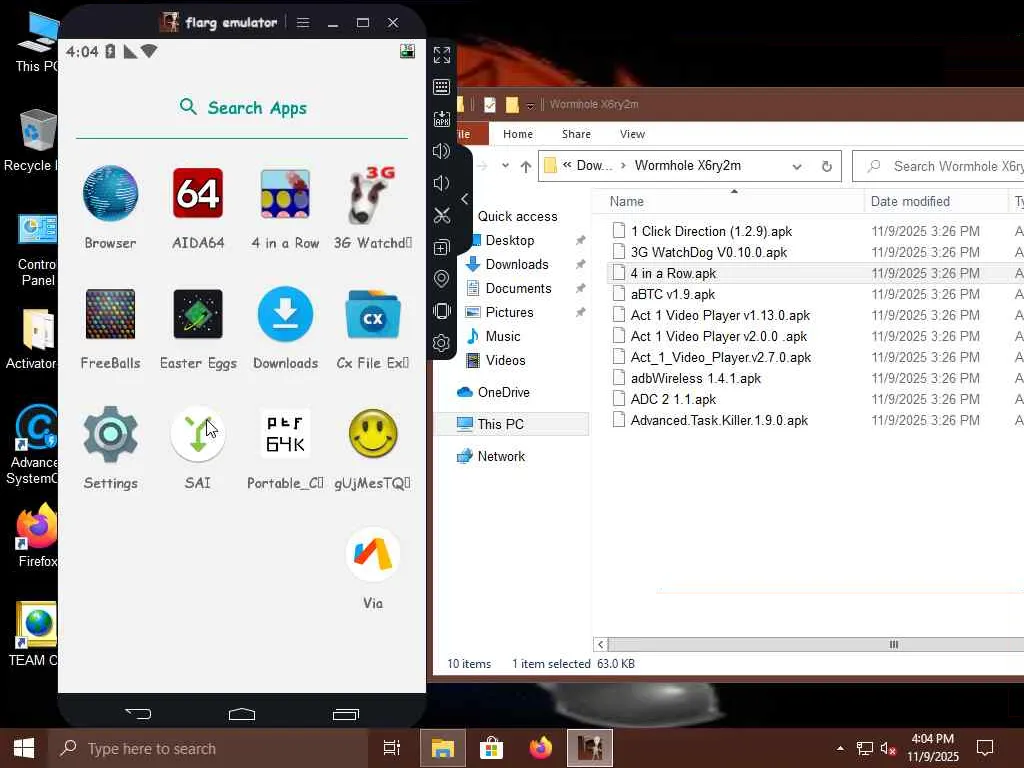Click the Search Apps field

tap(242, 108)
